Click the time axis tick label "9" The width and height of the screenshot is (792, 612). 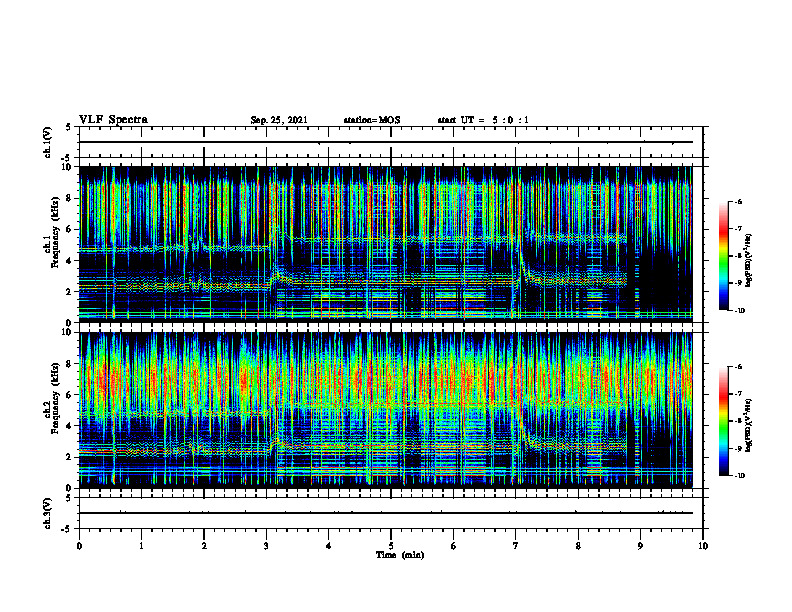coord(640,546)
